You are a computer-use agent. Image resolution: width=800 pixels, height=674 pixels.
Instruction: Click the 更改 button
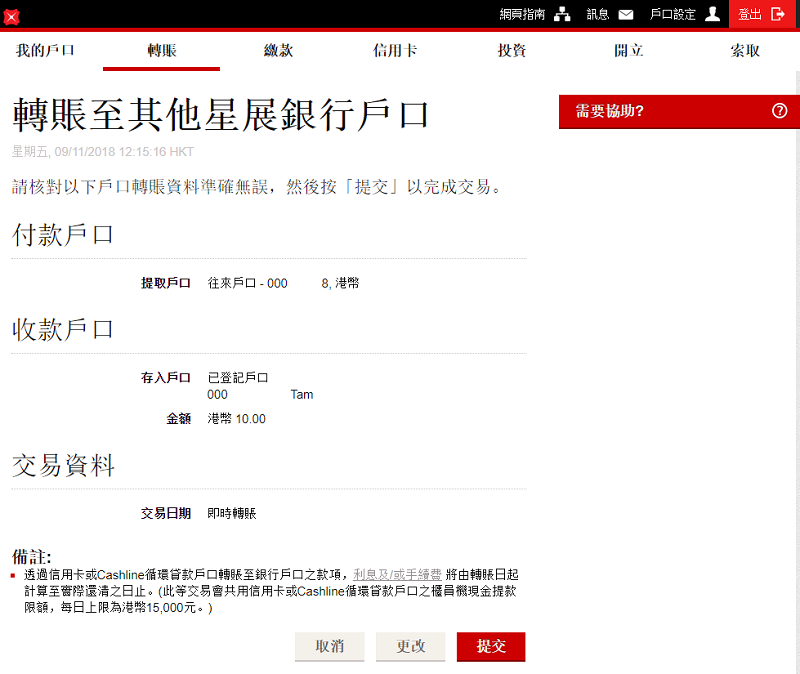(x=410, y=647)
